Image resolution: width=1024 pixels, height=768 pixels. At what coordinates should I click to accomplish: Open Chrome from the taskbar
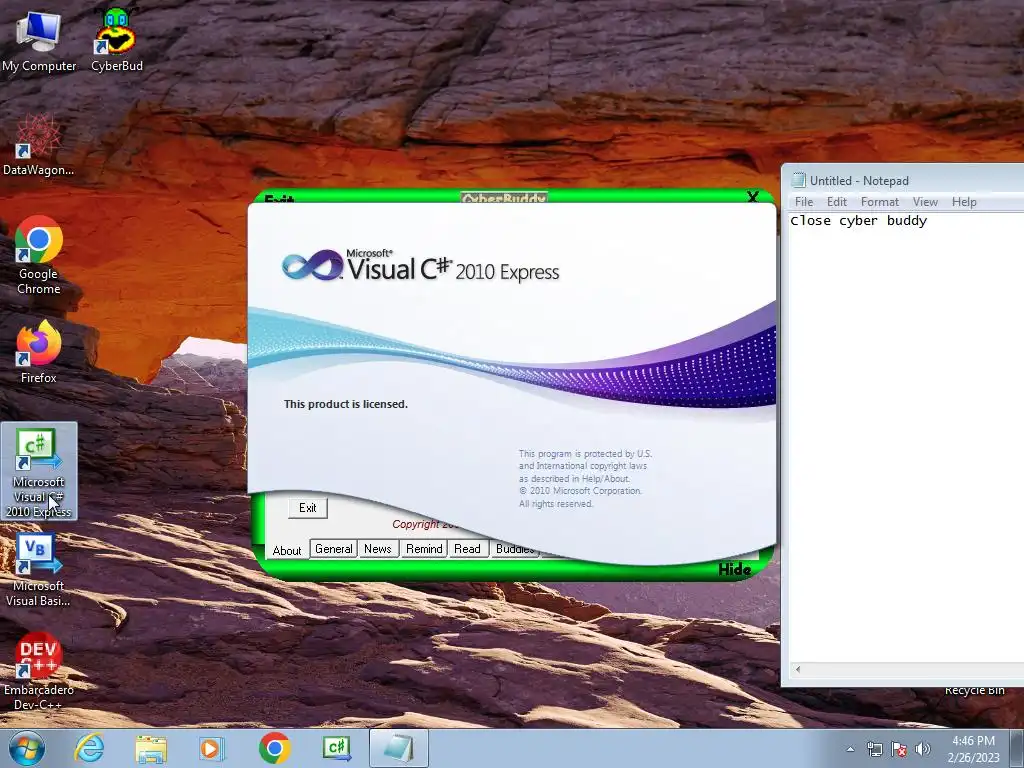(274, 748)
